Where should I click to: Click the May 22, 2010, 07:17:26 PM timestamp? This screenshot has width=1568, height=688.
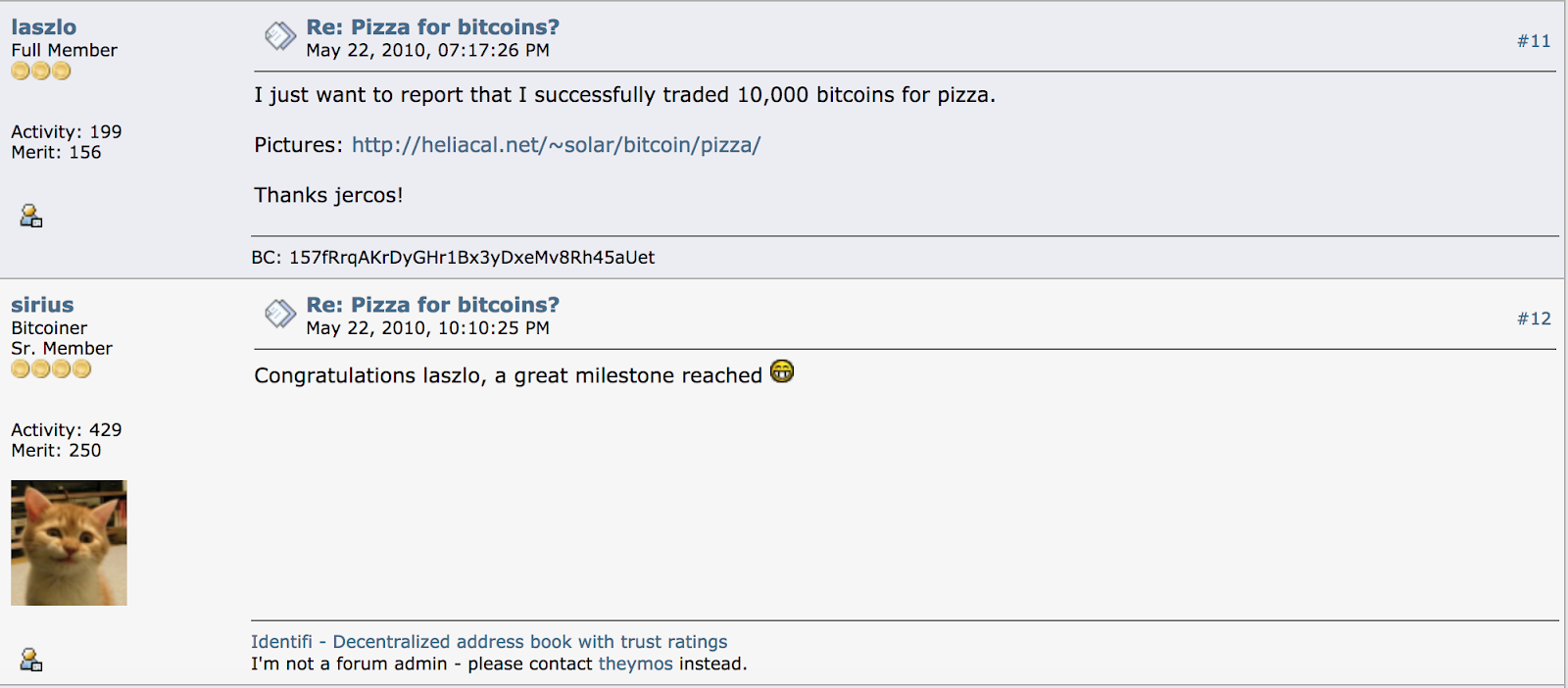pyautogui.click(x=427, y=50)
